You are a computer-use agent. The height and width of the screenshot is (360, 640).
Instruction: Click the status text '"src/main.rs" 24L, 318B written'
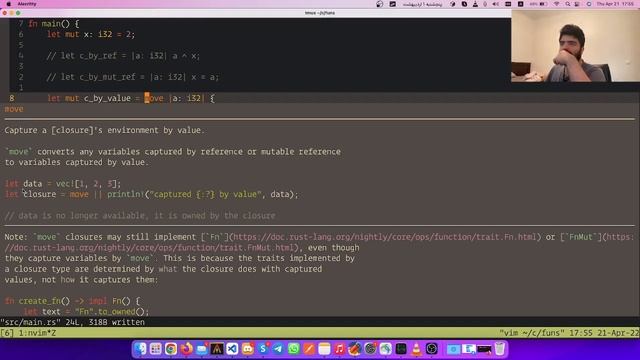point(73,322)
